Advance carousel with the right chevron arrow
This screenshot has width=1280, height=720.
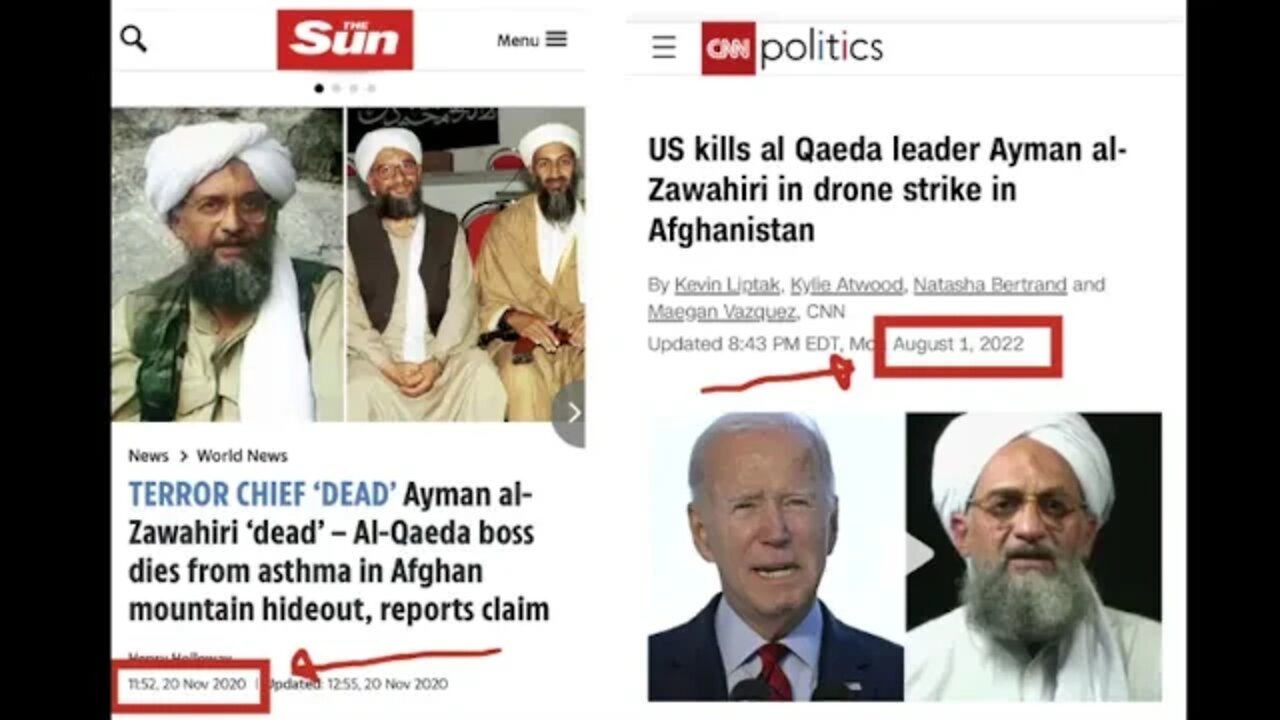(571, 412)
